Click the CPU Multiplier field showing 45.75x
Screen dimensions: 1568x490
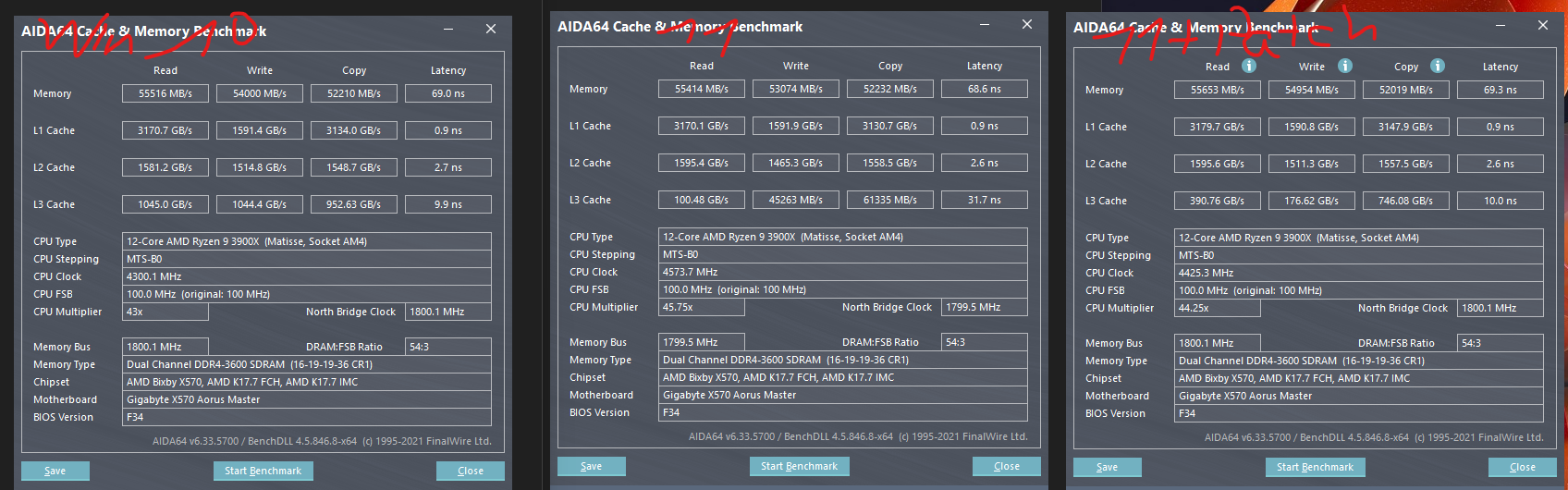pyautogui.click(x=702, y=307)
